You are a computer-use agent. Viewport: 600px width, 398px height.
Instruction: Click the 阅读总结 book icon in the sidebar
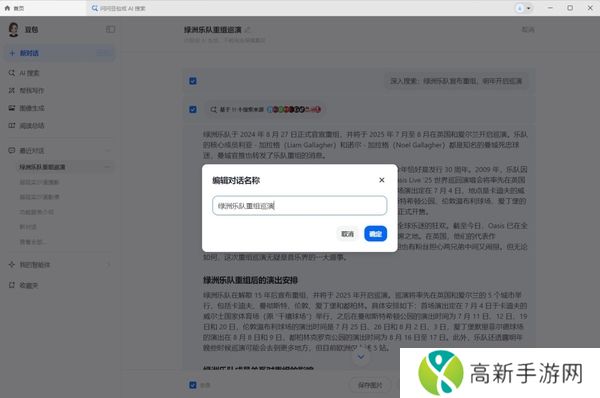point(11,126)
